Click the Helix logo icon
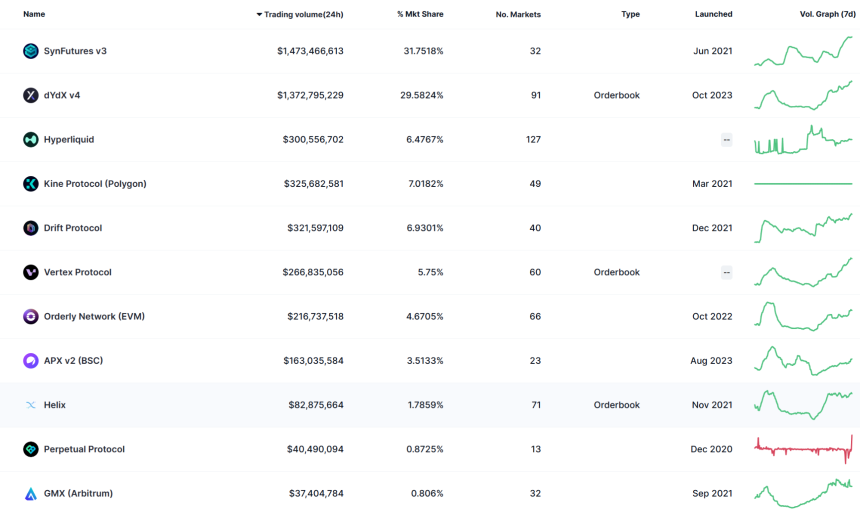 (31, 405)
